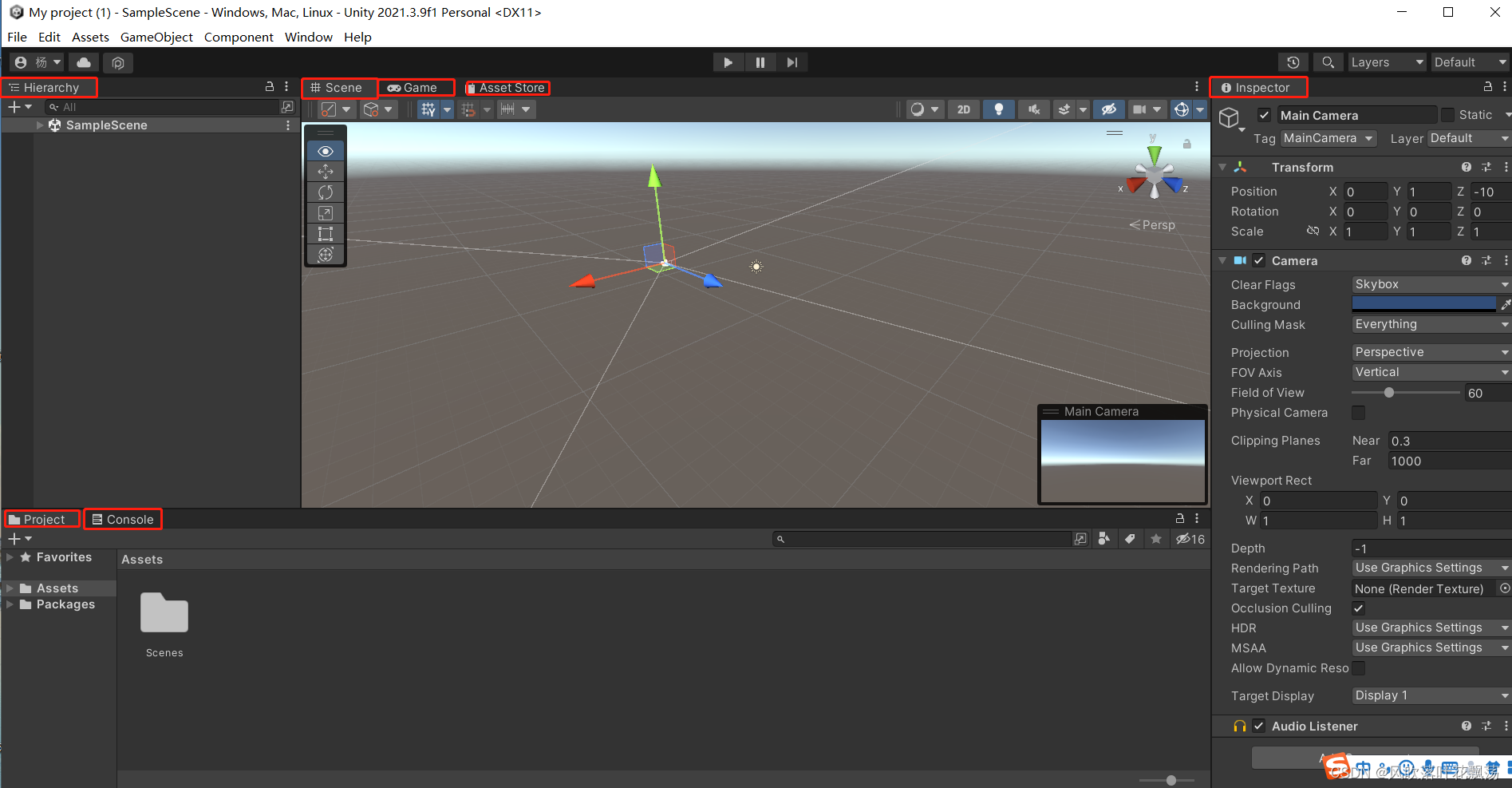The width and height of the screenshot is (1512, 788).
Task: Open the Window menu
Action: [x=309, y=37]
